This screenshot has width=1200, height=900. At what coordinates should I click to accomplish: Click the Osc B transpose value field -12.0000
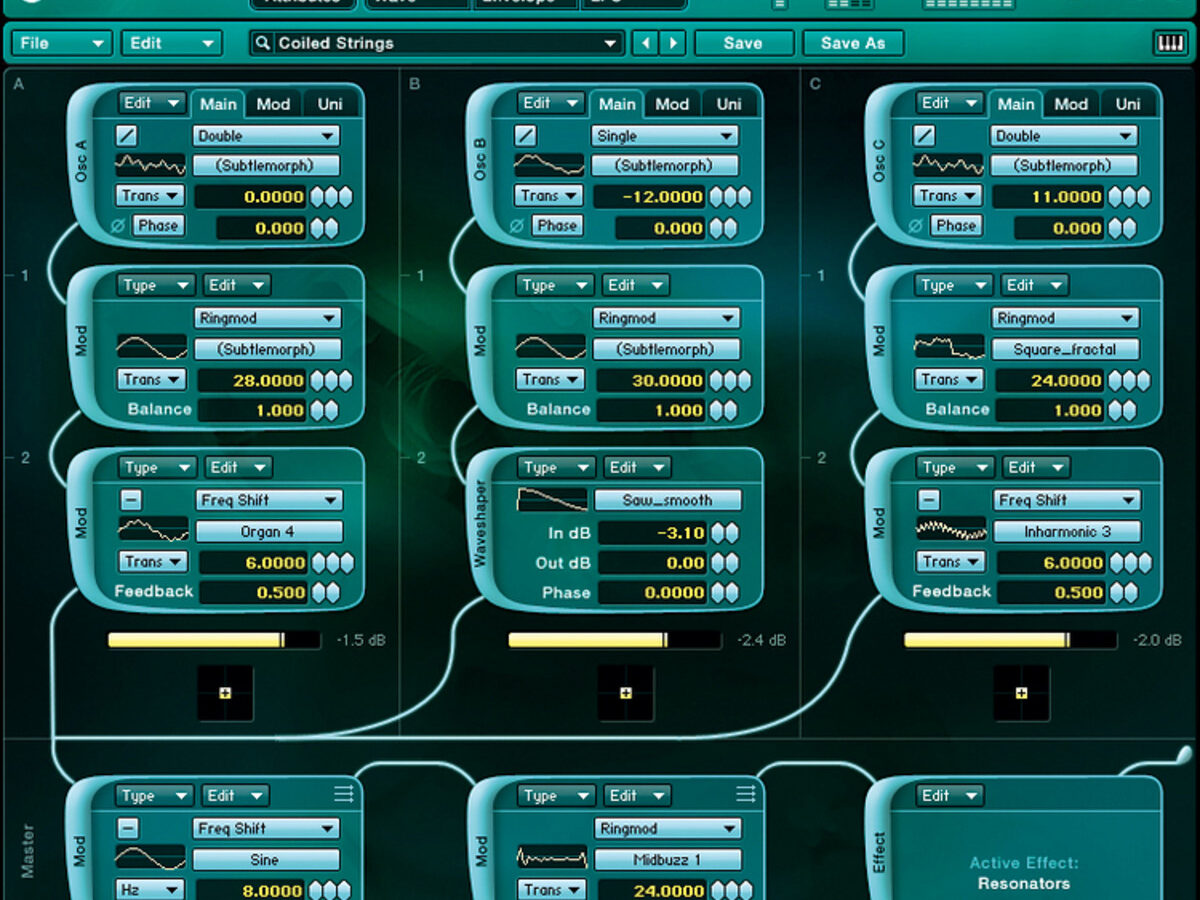[x=649, y=197]
